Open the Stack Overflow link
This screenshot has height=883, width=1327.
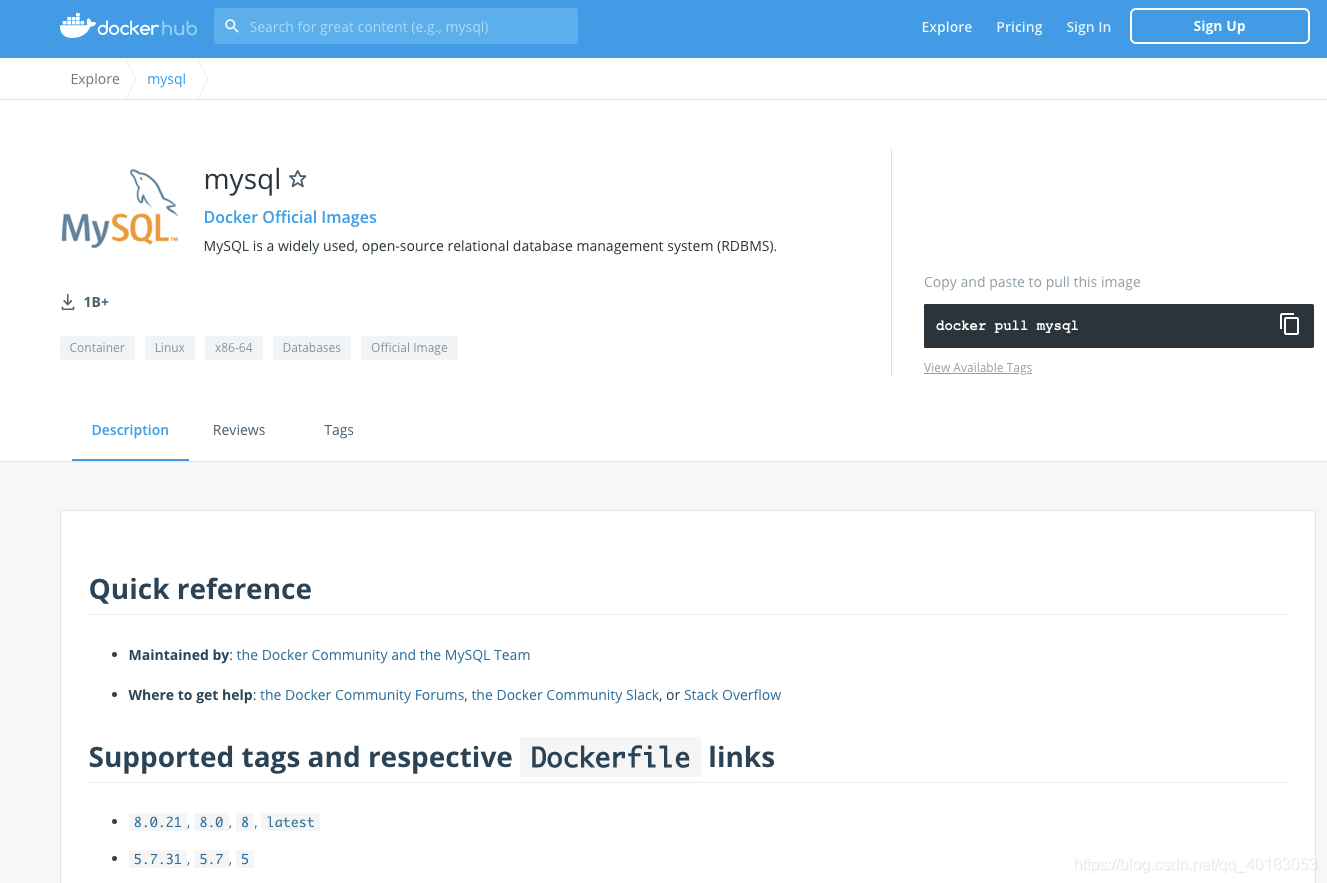tap(732, 695)
